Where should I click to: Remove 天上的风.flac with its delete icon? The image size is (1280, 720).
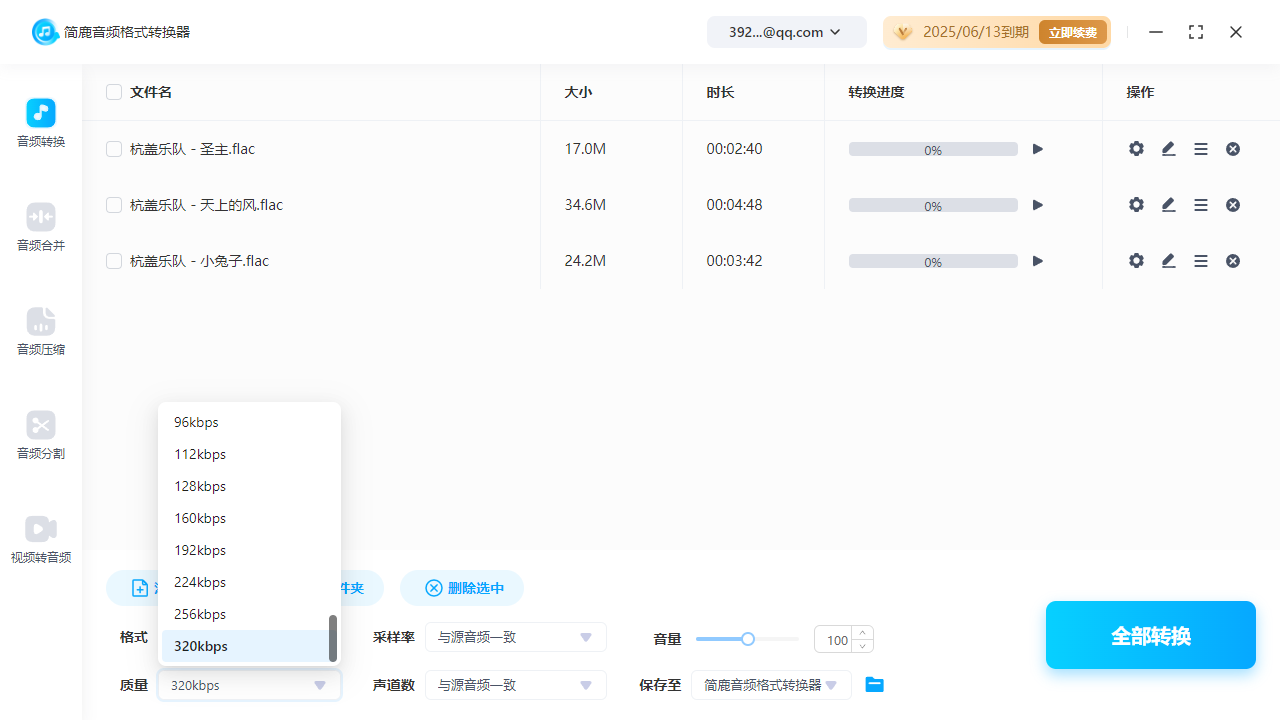click(1232, 204)
